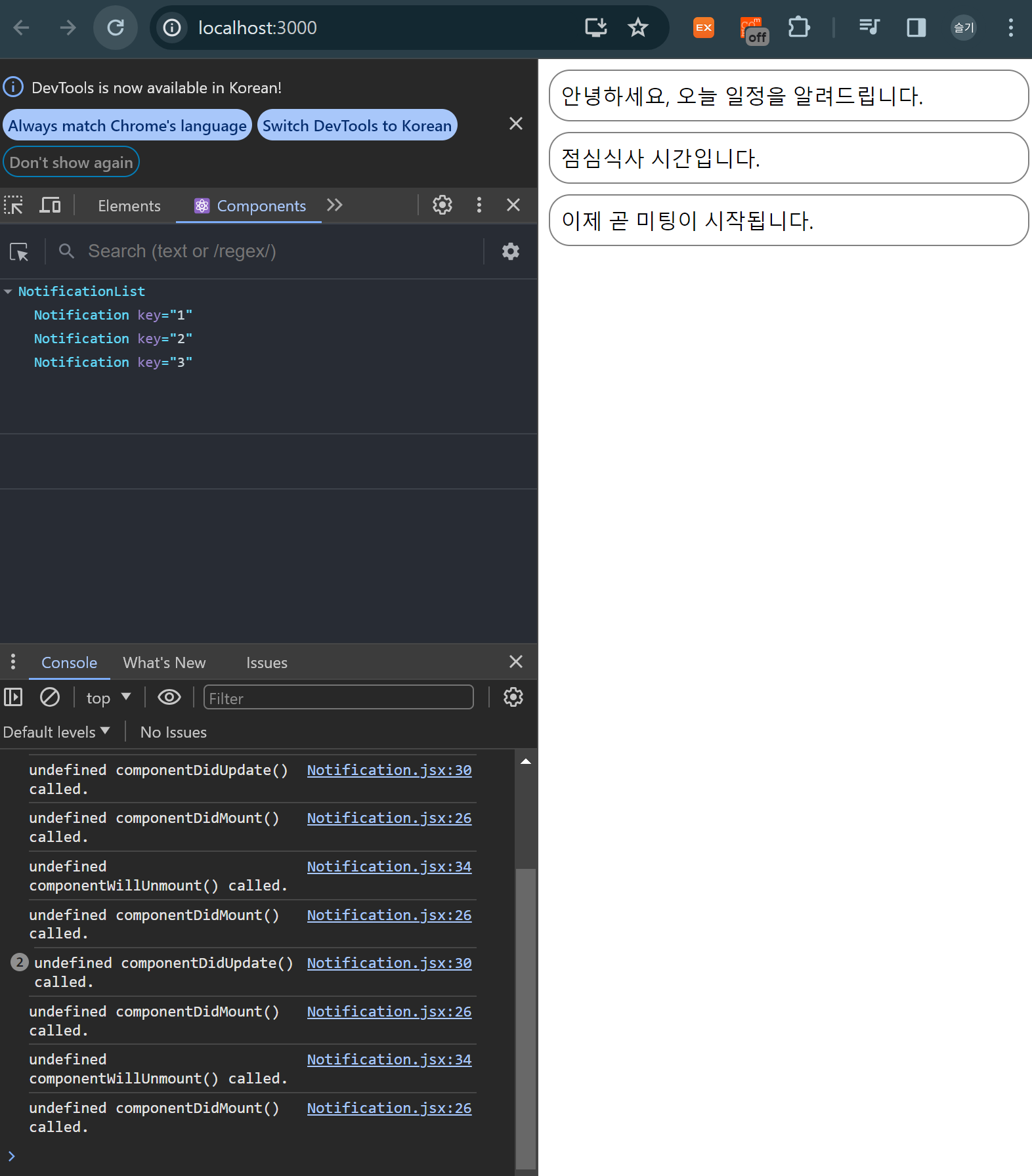Screen dimensions: 1032x1176
Task: Open first Notification.jsx:34 link
Action: tap(389, 866)
